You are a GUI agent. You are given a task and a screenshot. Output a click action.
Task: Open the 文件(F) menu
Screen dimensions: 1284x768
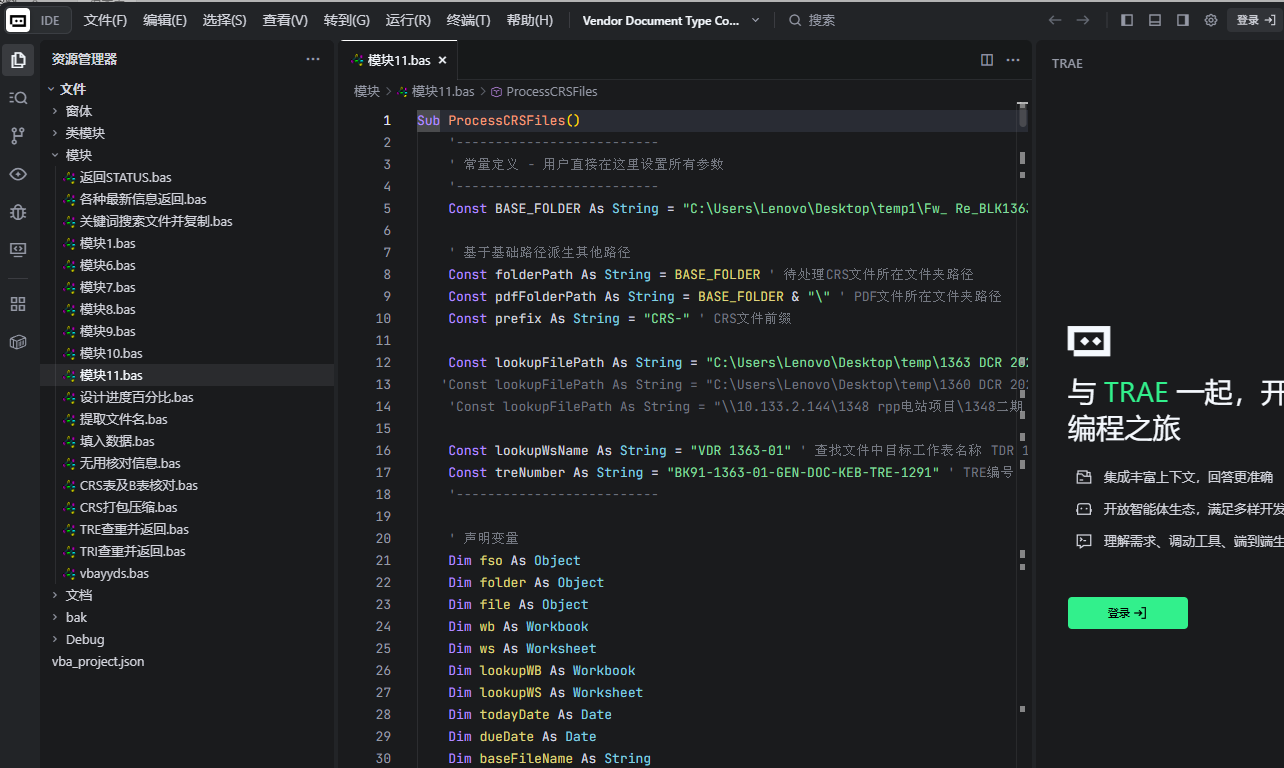tap(105, 20)
